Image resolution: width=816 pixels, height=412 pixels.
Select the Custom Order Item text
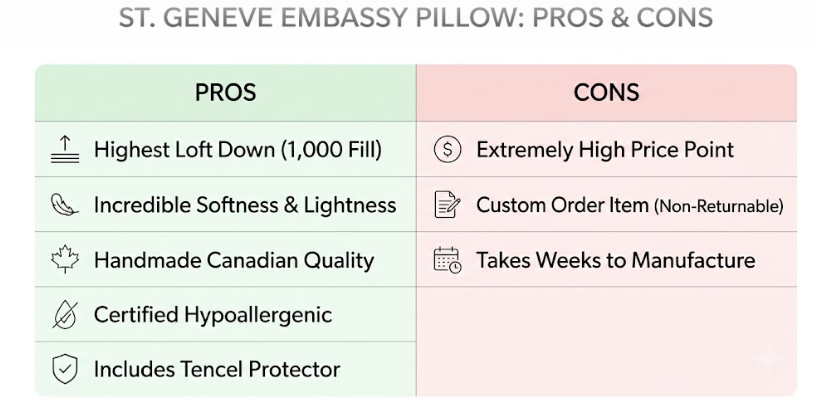coord(562,205)
